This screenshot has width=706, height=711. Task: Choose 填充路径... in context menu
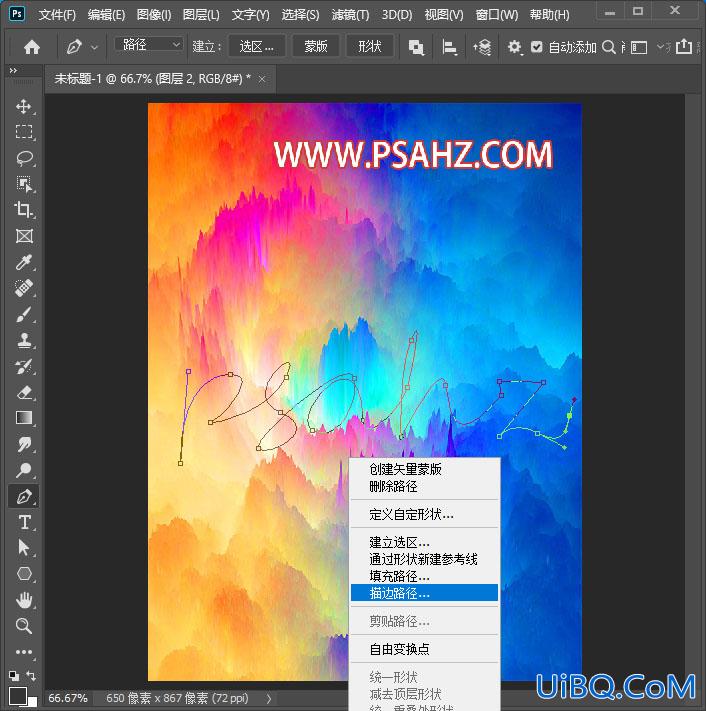click(x=424, y=576)
